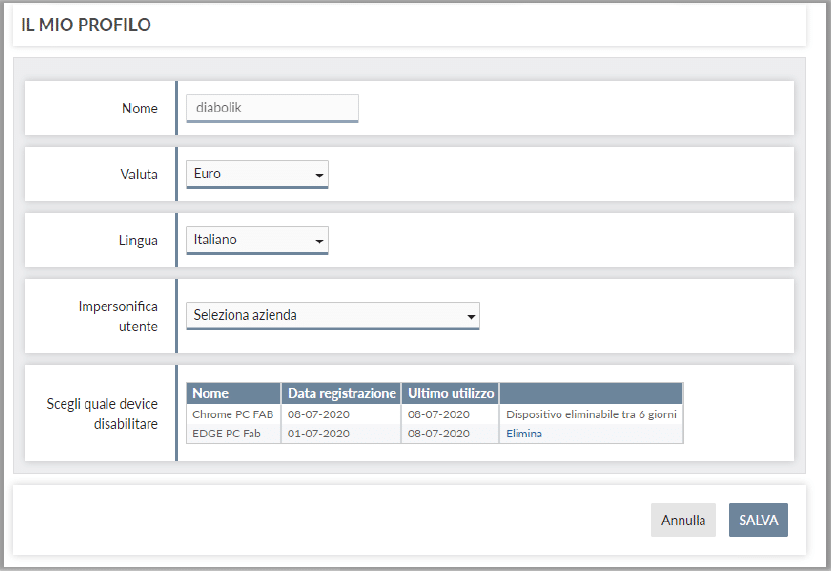The width and height of the screenshot is (831, 571).
Task: Select the Chrome PC FAB device row
Action: [435, 414]
